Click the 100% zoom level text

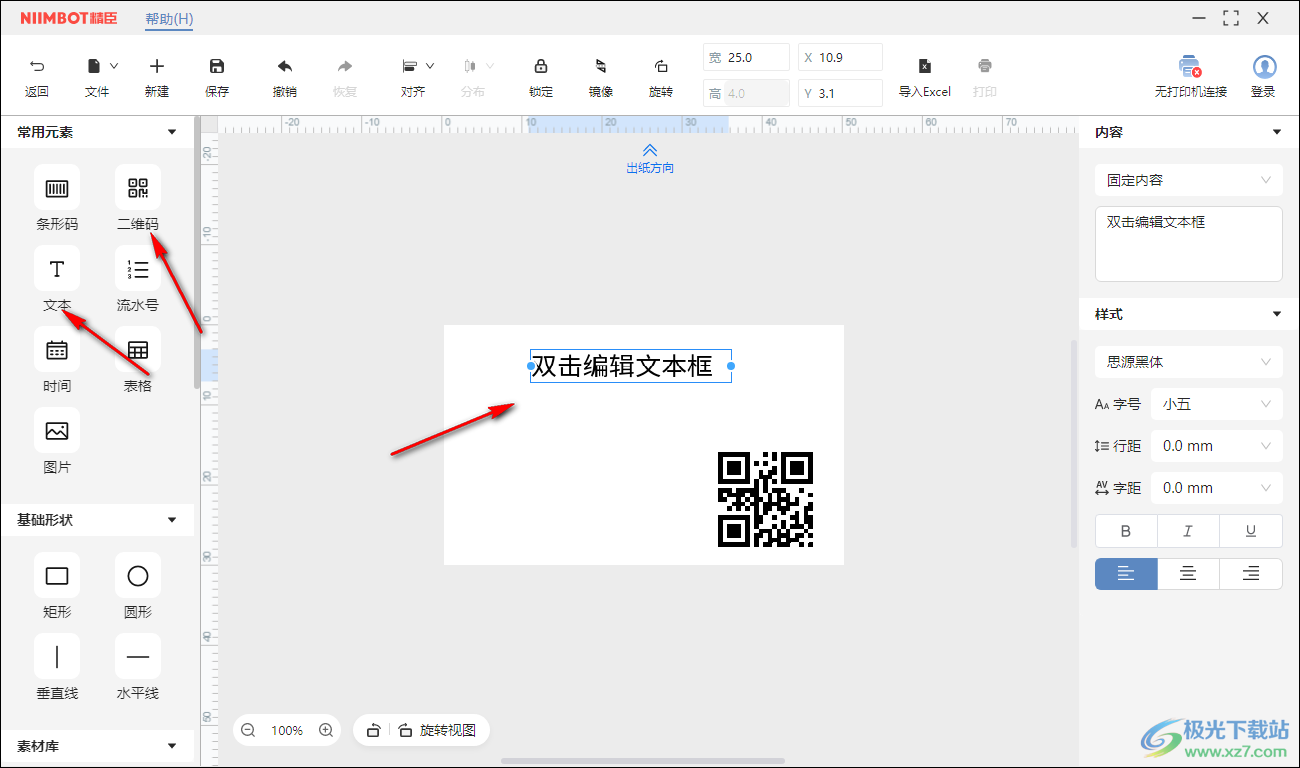(x=287, y=731)
